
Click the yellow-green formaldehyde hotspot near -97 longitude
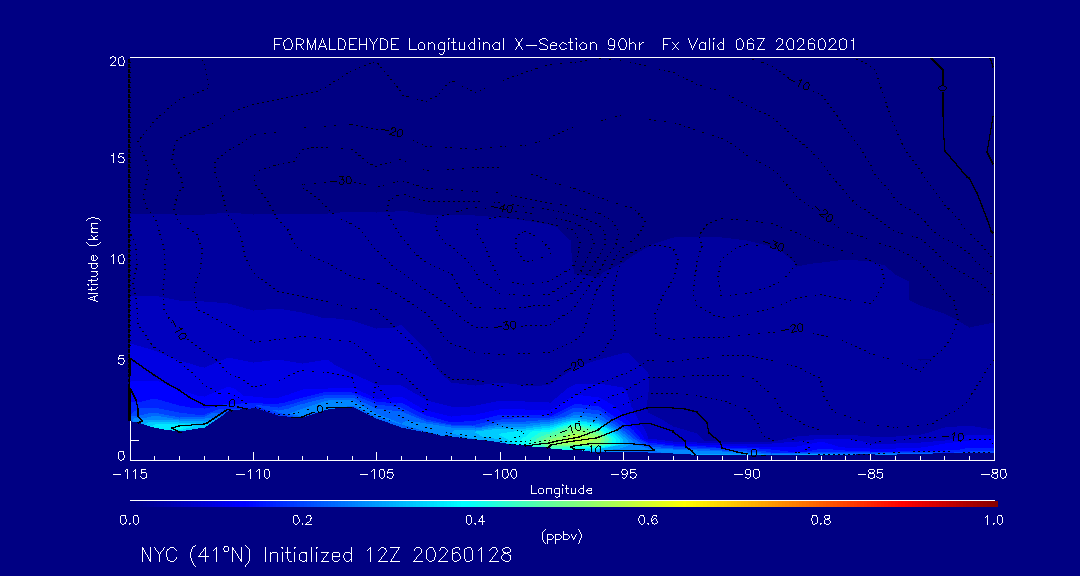560,431
